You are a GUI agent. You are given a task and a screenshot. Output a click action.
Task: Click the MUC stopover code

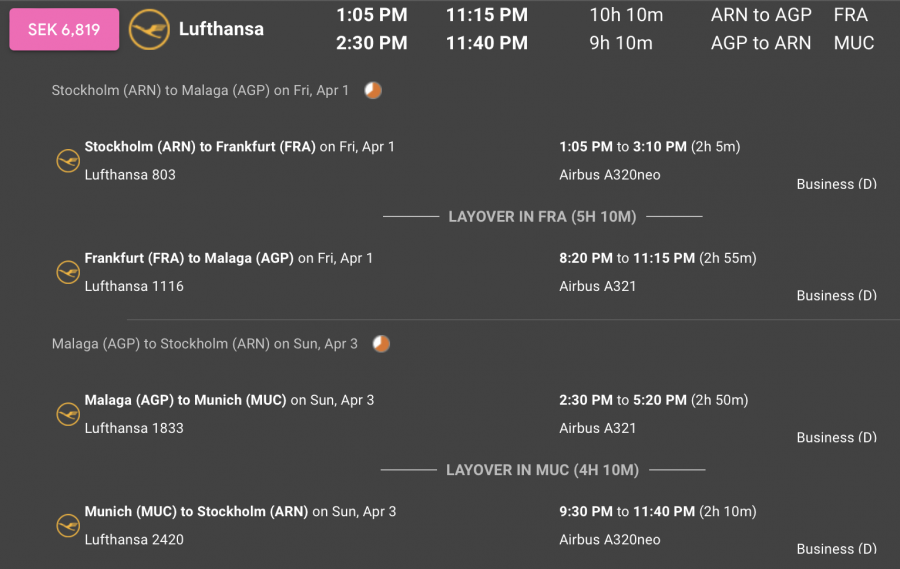[854, 43]
